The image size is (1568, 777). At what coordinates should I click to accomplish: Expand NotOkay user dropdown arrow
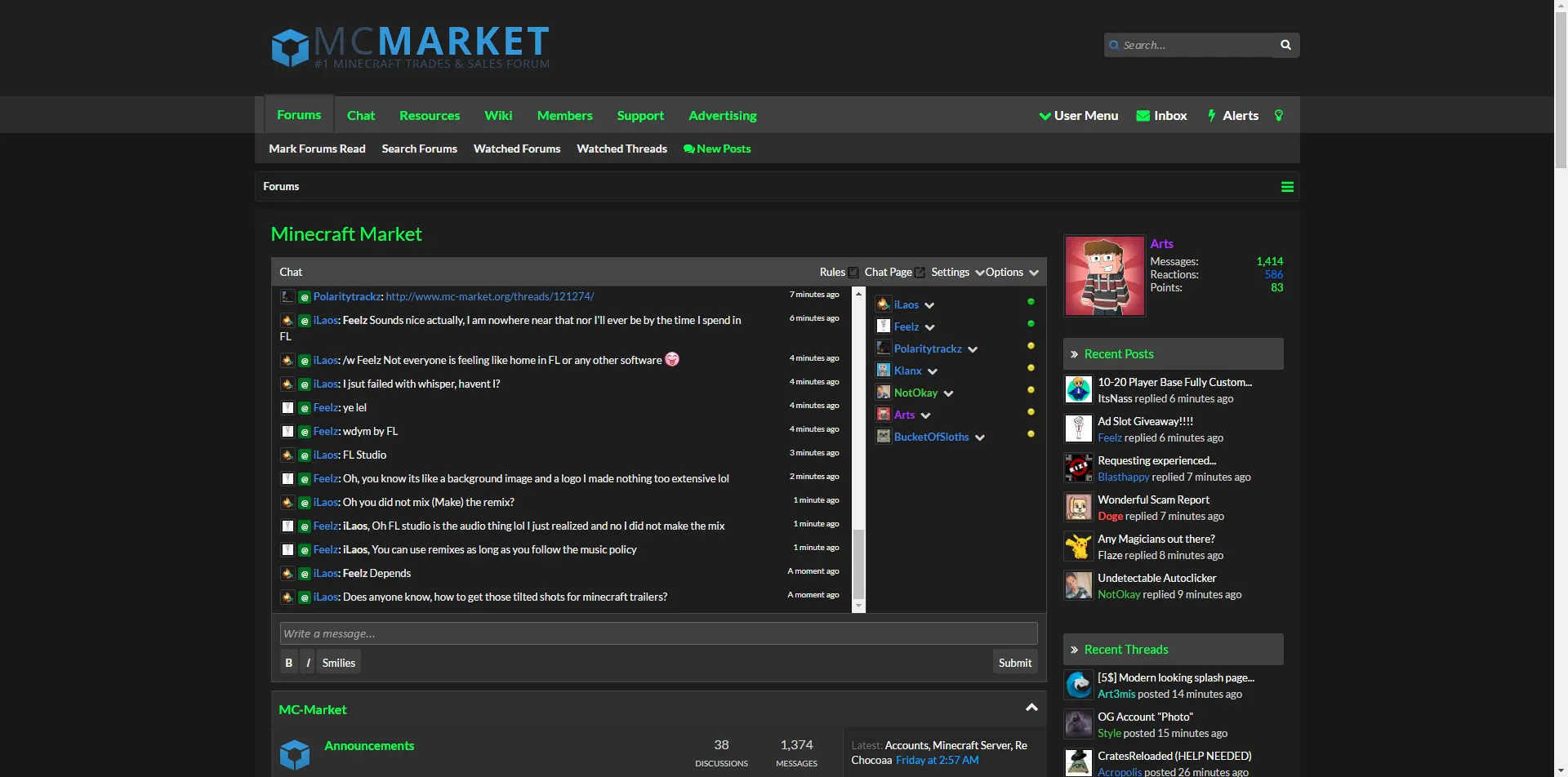click(948, 393)
